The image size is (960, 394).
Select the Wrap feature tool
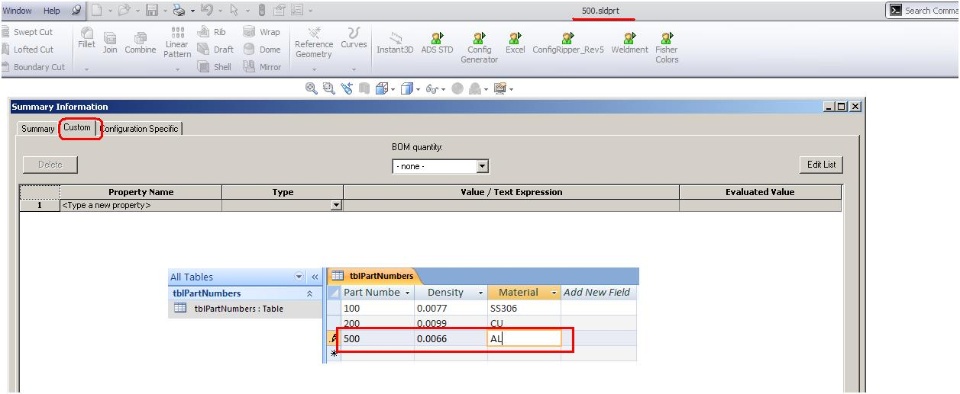(x=261, y=32)
